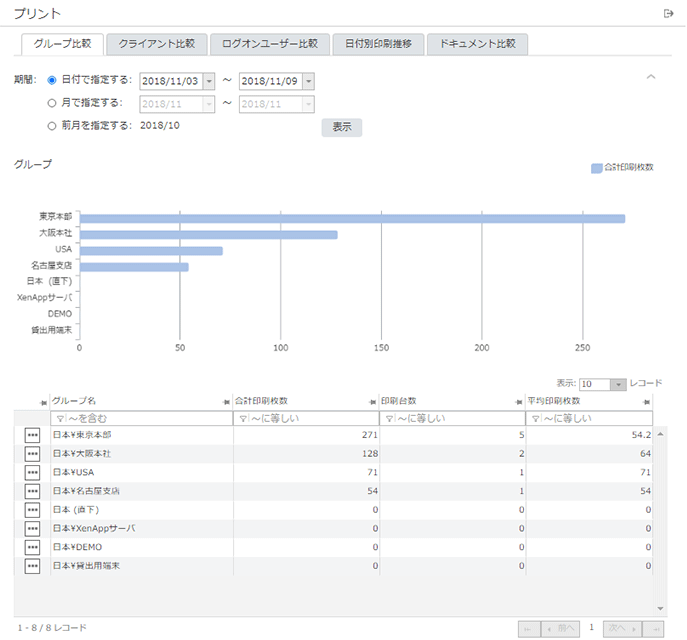The height and width of the screenshot is (640, 687).
Task: Choose the 前月を指定する radio option
Action: (52, 125)
